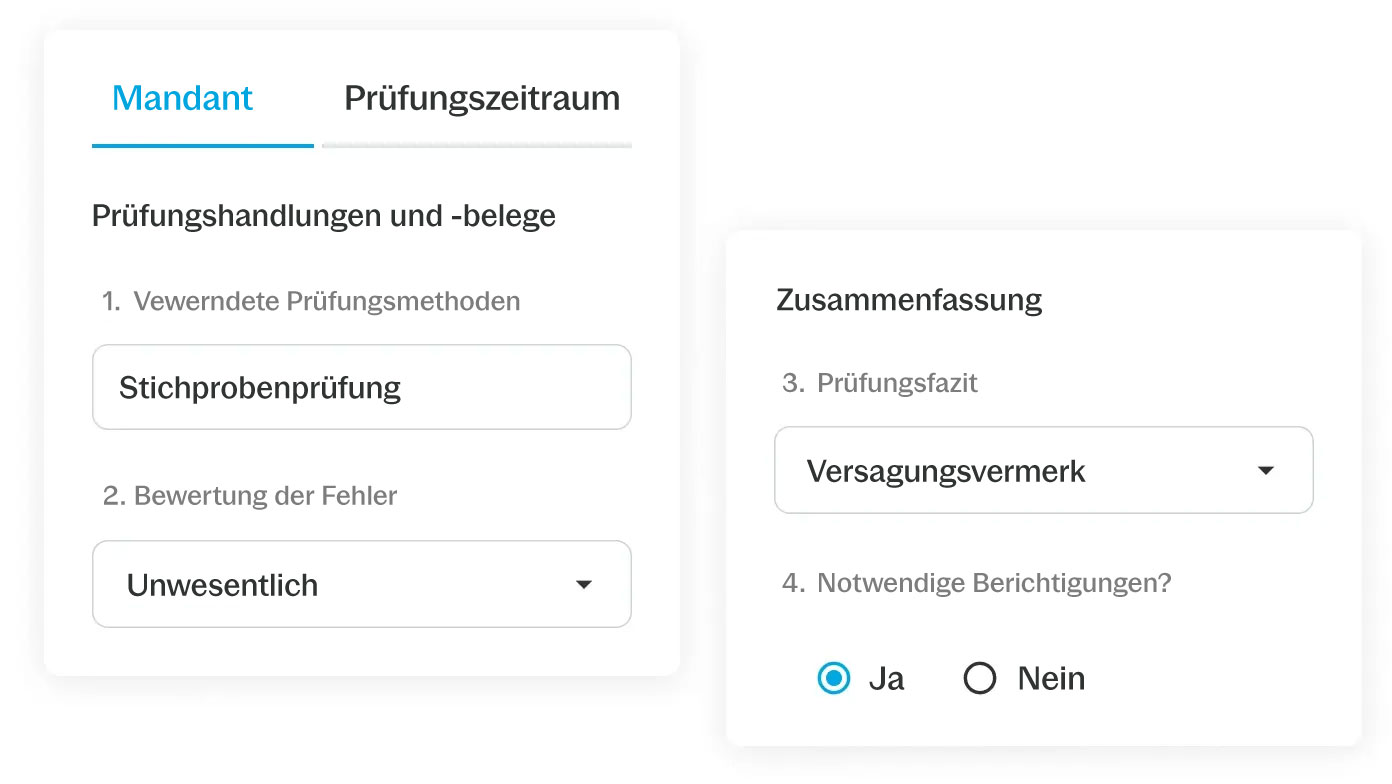This screenshot has width=1392, height=784.
Task: Click the arrow in the Unwesentlich dropdown
Action: pos(584,585)
